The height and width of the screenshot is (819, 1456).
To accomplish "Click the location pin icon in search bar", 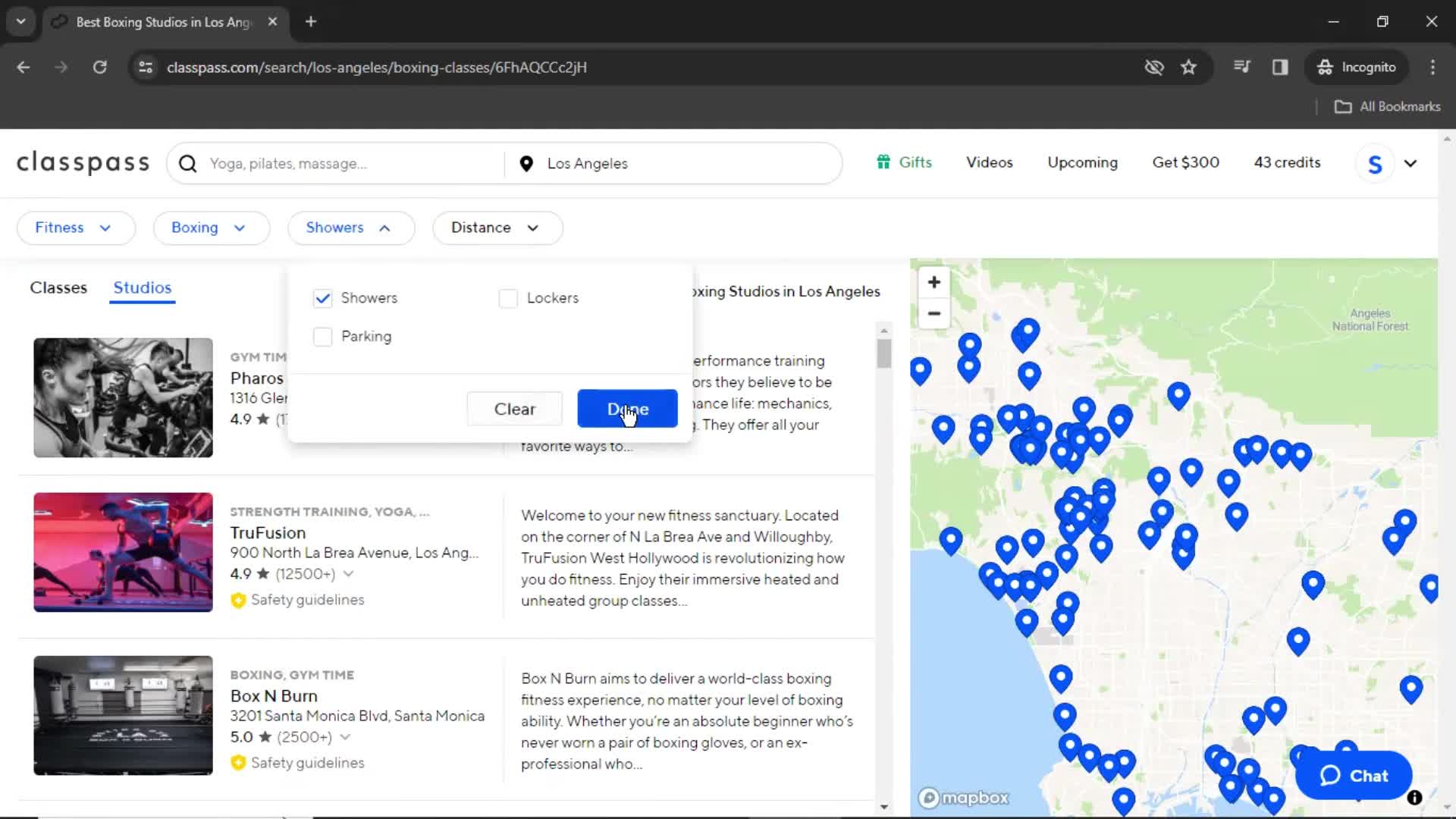I will [x=526, y=164].
